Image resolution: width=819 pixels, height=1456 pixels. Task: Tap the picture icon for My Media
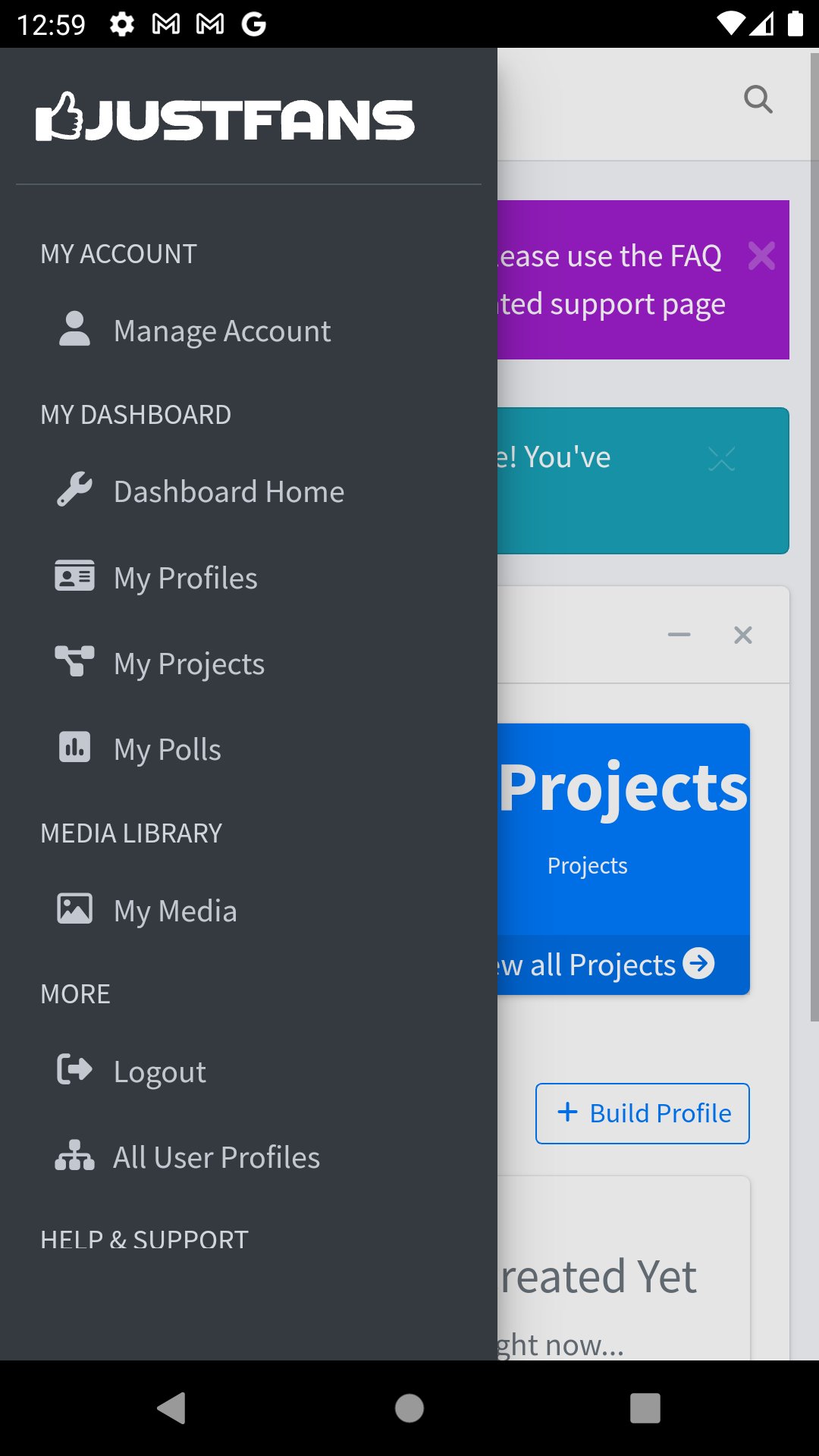coord(74,908)
